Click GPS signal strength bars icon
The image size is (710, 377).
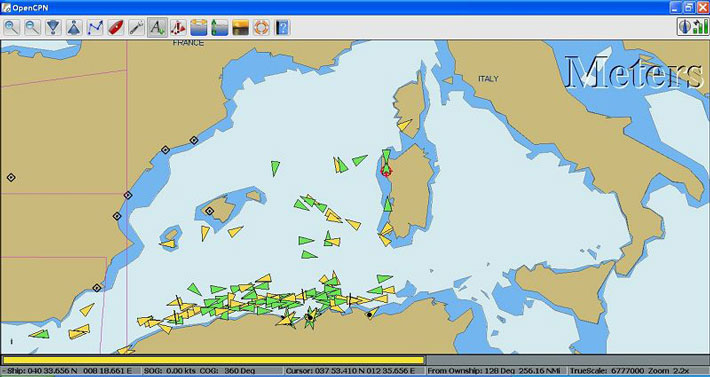(700, 27)
